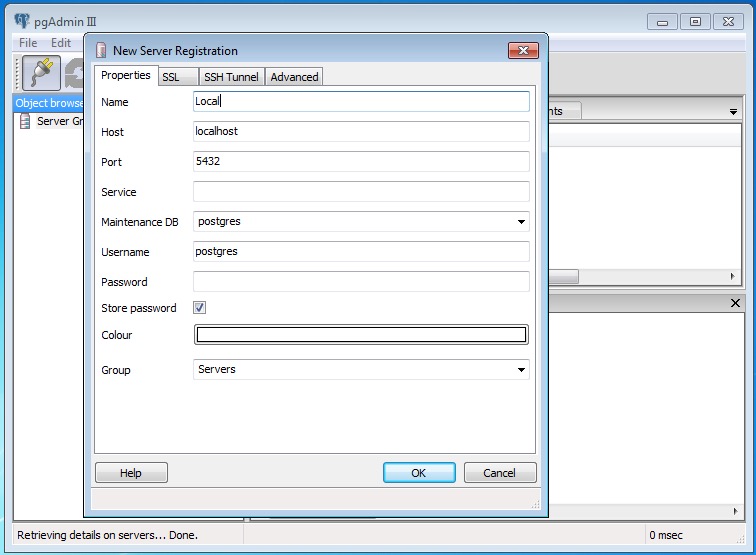Open the File menu

coord(28,43)
